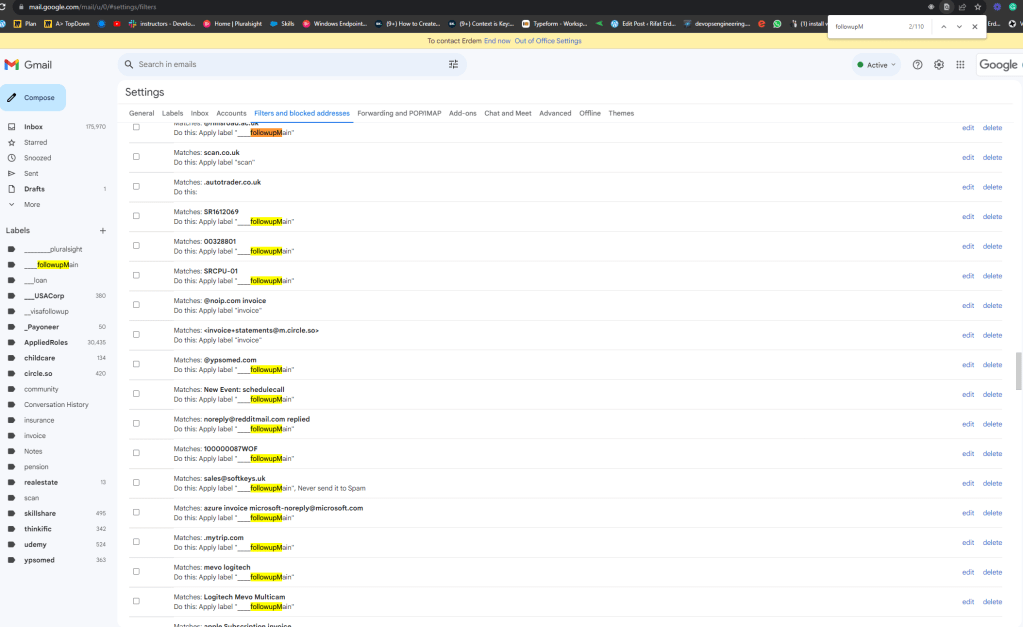Open the Chat and Meet tab

[x=508, y=114]
